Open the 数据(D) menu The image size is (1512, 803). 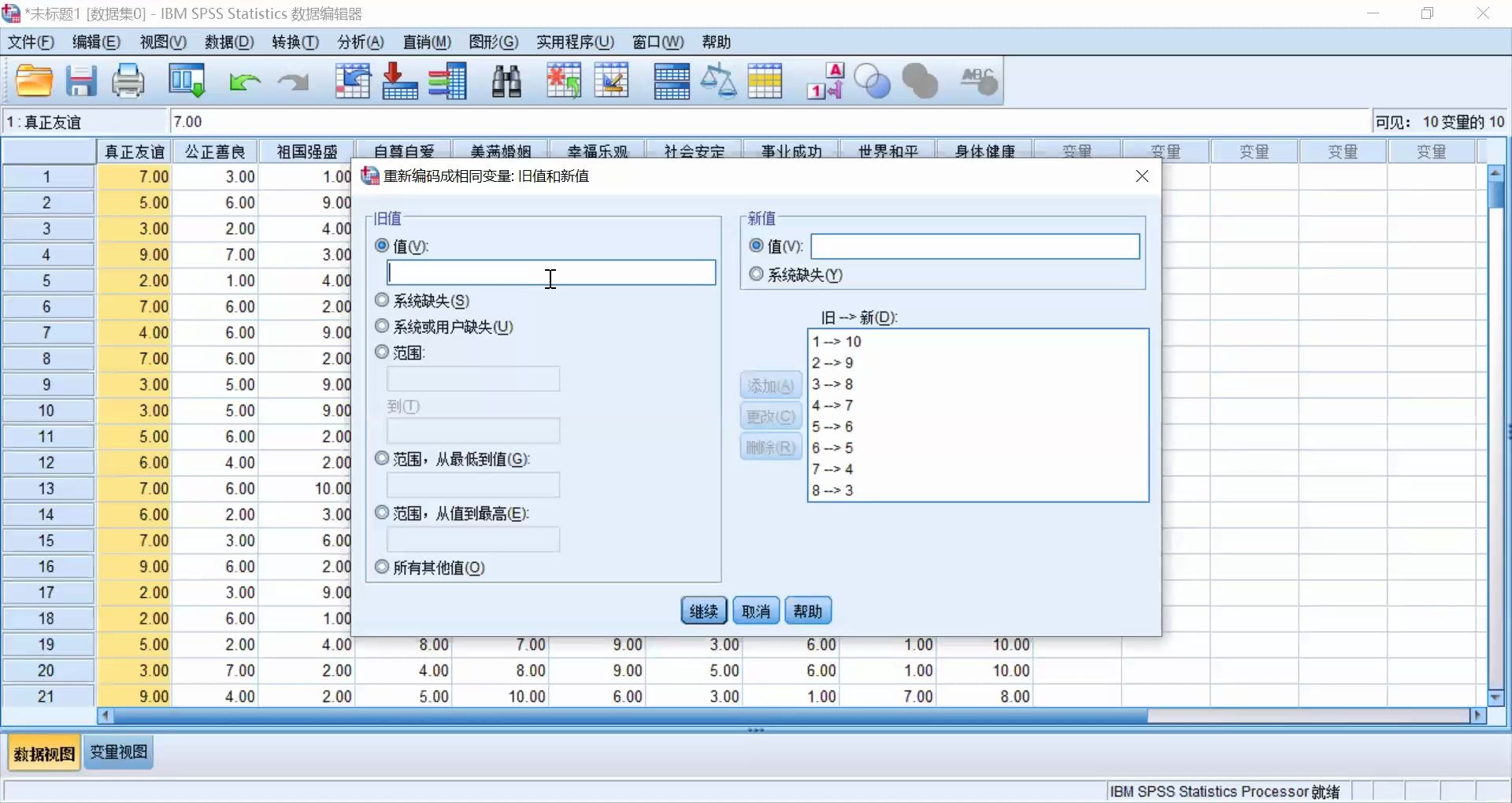[x=229, y=42]
